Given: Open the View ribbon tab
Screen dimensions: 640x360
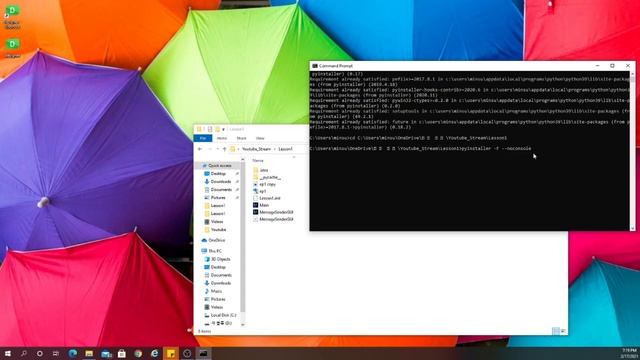Looking at the screenshot, I should click(260, 138).
